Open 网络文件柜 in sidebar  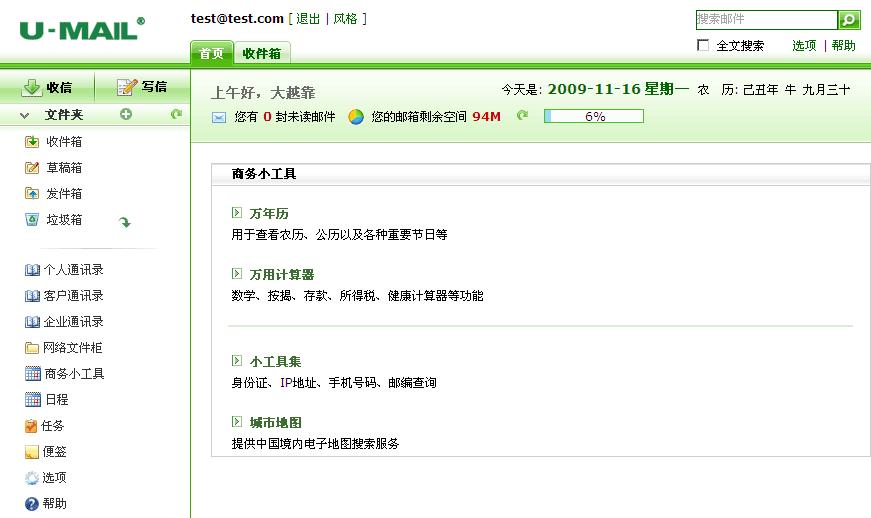[73, 348]
